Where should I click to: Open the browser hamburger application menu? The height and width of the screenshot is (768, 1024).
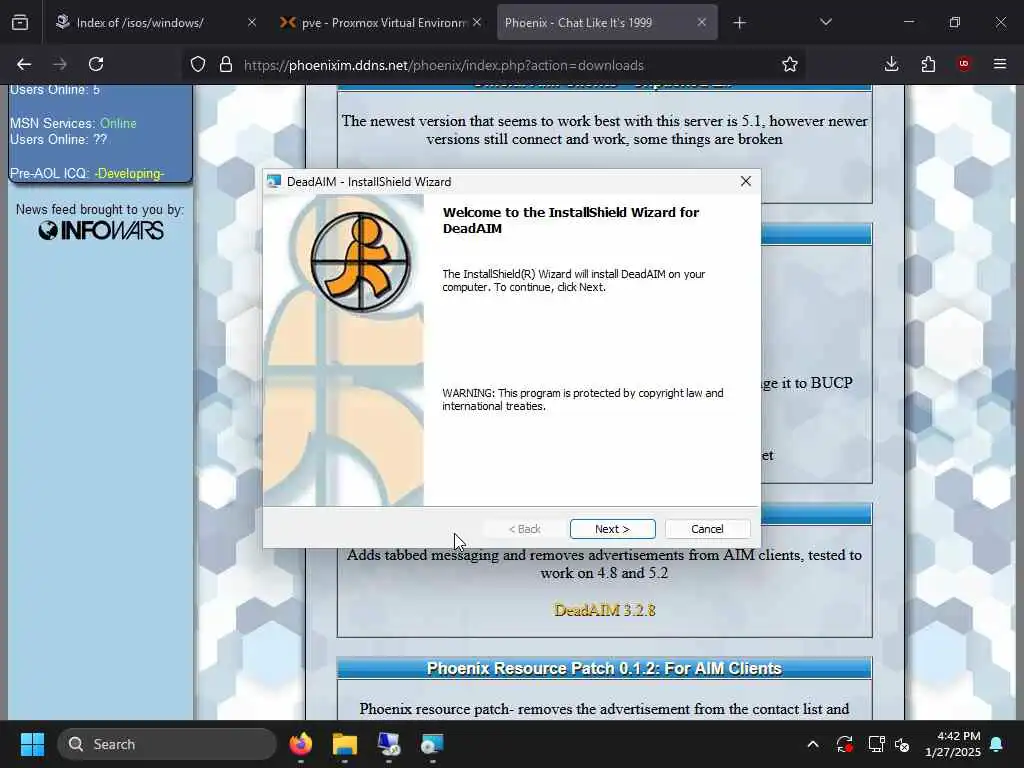[x=1000, y=64]
